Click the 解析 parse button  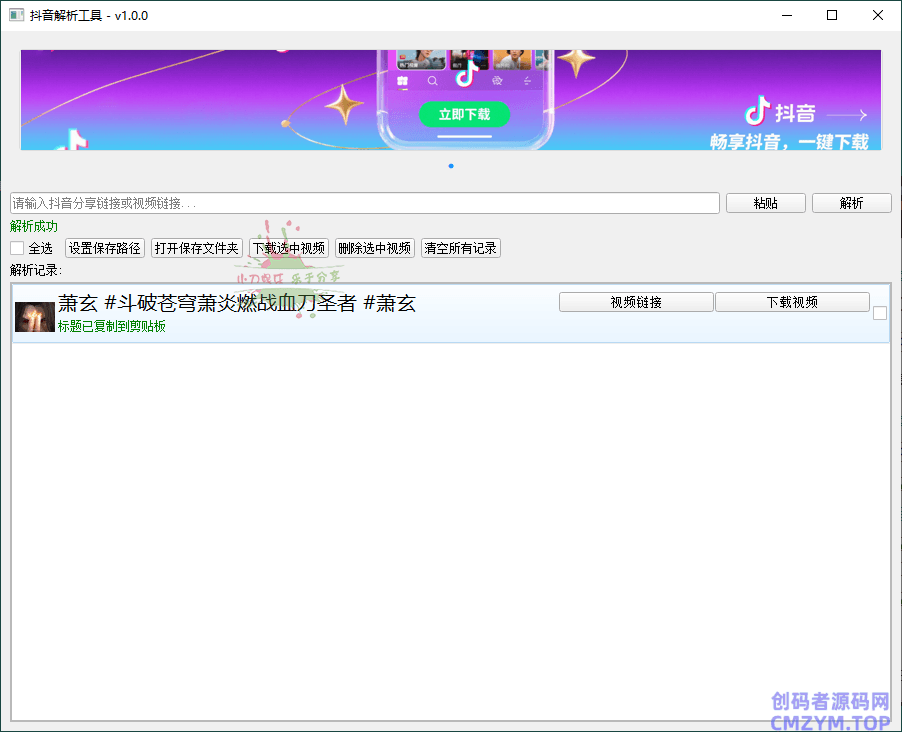[x=851, y=203]
